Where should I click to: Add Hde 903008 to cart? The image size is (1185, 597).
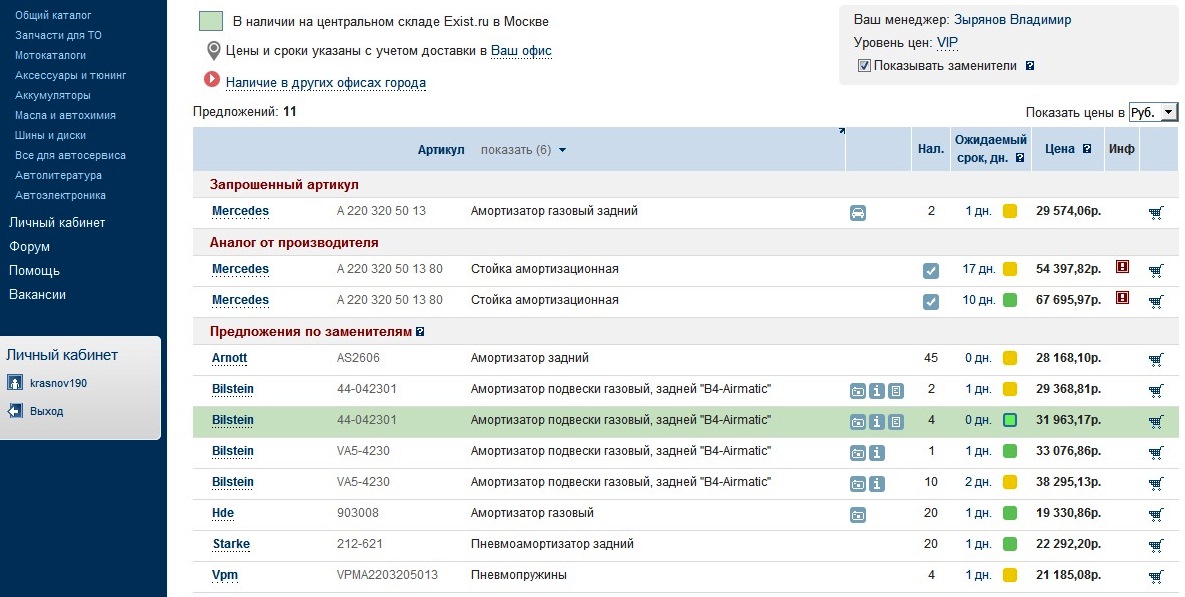point(1156,515)
